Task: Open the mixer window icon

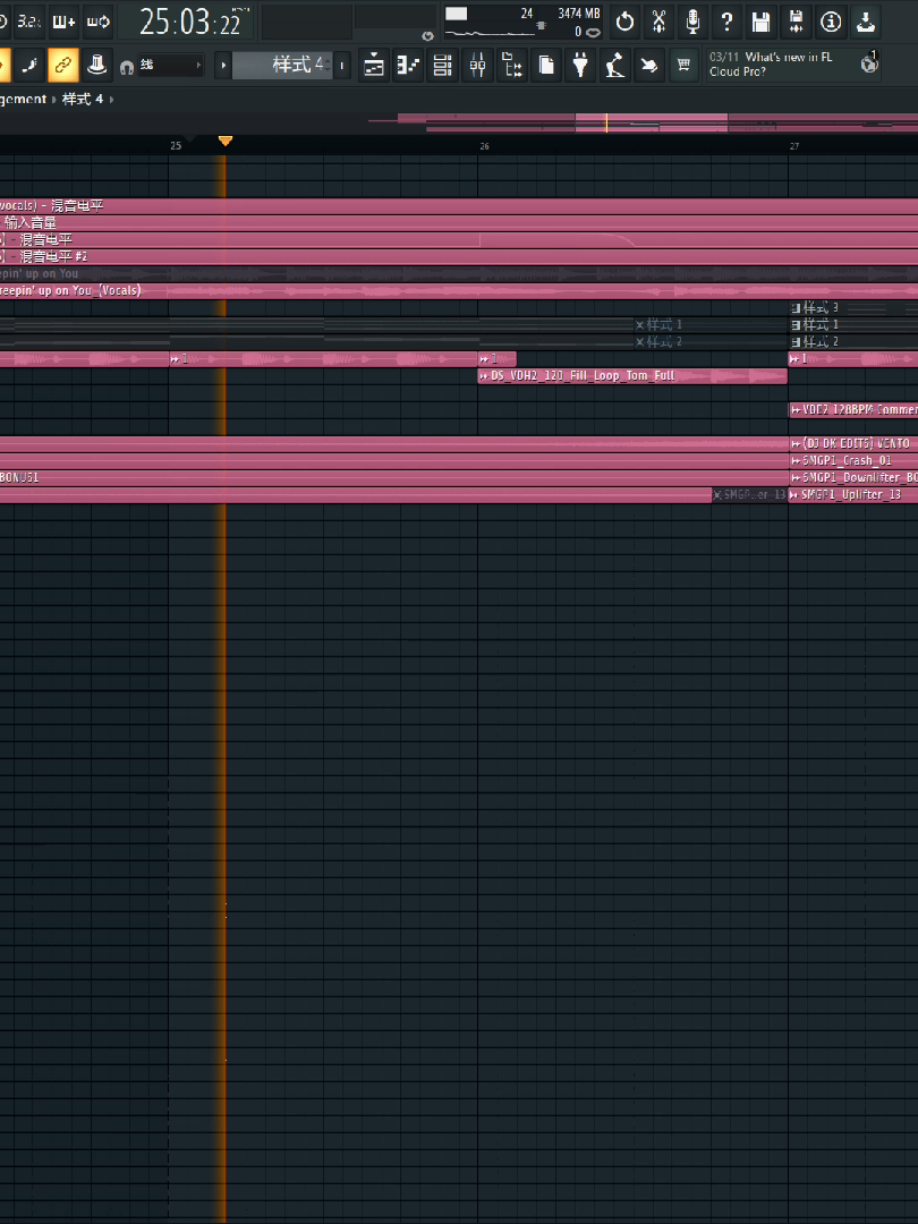Action: pos(477,66)
